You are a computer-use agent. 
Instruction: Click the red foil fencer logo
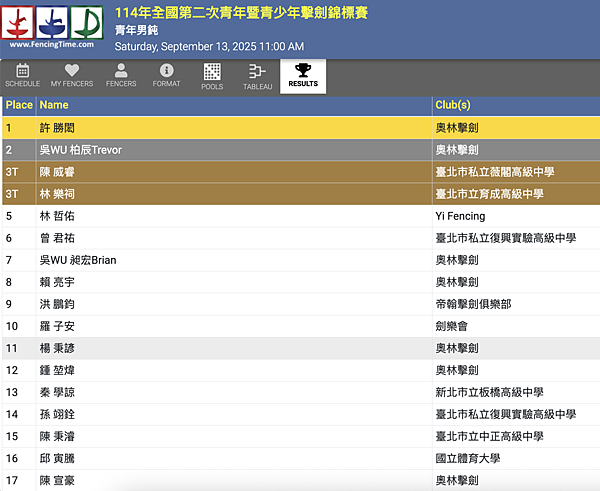(x=17, y=23)
